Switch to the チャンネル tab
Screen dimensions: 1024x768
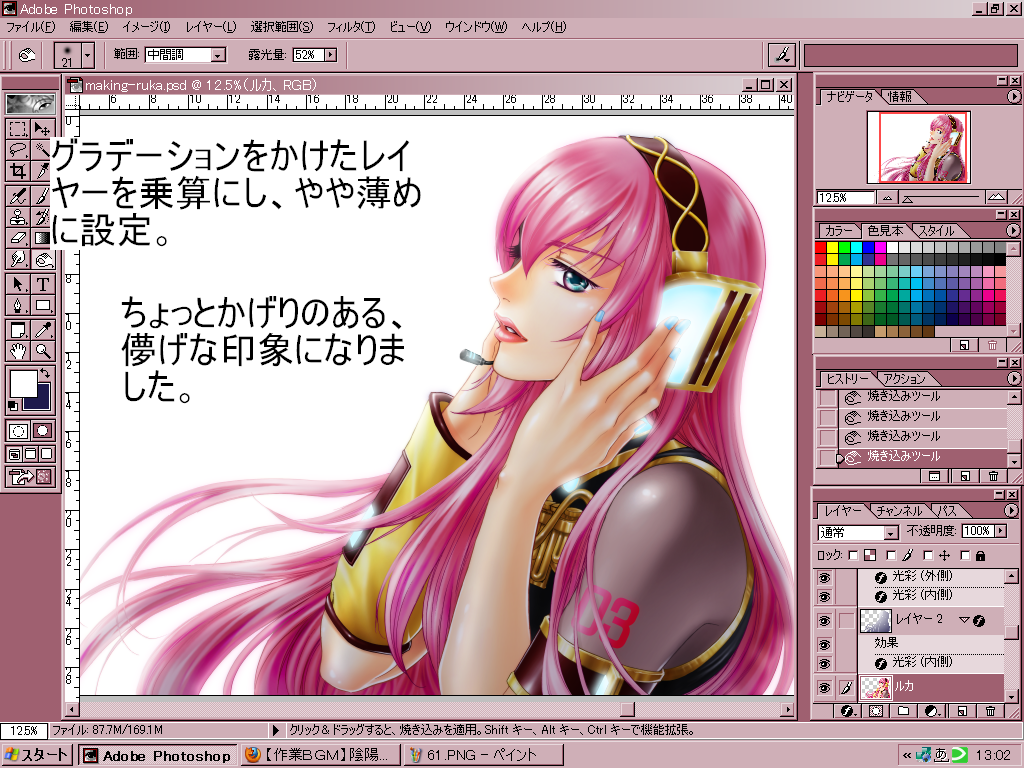(899, 510)
